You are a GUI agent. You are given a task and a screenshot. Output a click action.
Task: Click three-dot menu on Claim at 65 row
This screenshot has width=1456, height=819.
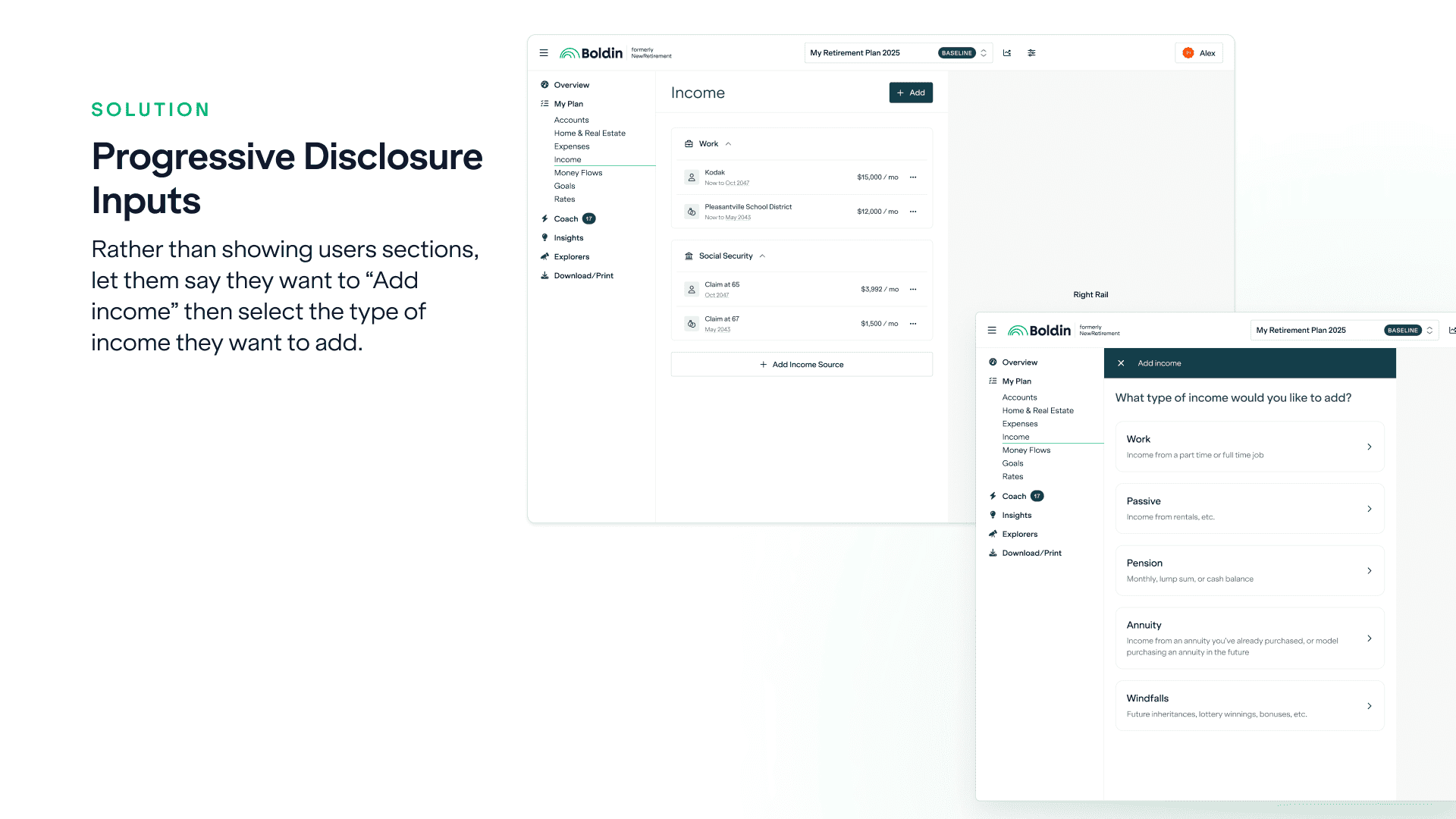[x=913, y=290]
